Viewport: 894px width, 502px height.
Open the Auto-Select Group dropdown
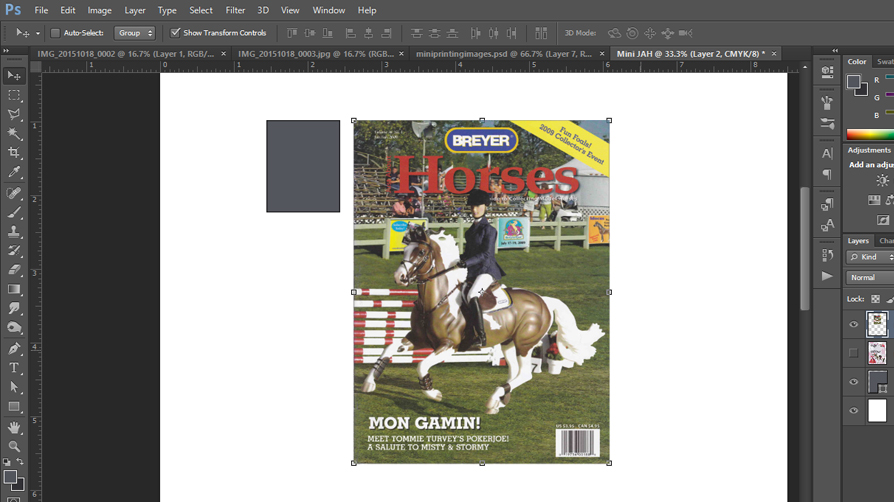click(134, 33)
